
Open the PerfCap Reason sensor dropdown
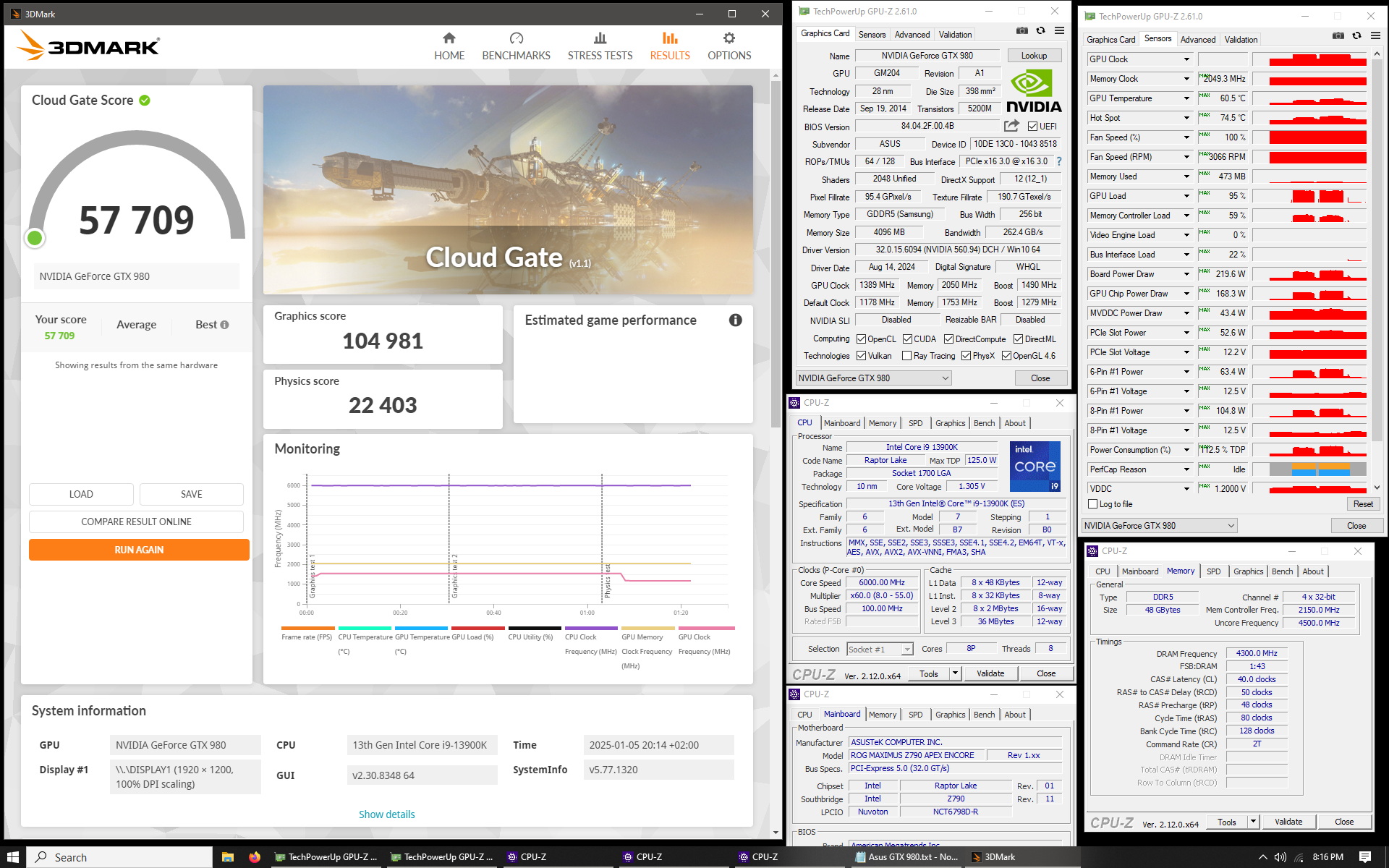(x=1186, y=469)
